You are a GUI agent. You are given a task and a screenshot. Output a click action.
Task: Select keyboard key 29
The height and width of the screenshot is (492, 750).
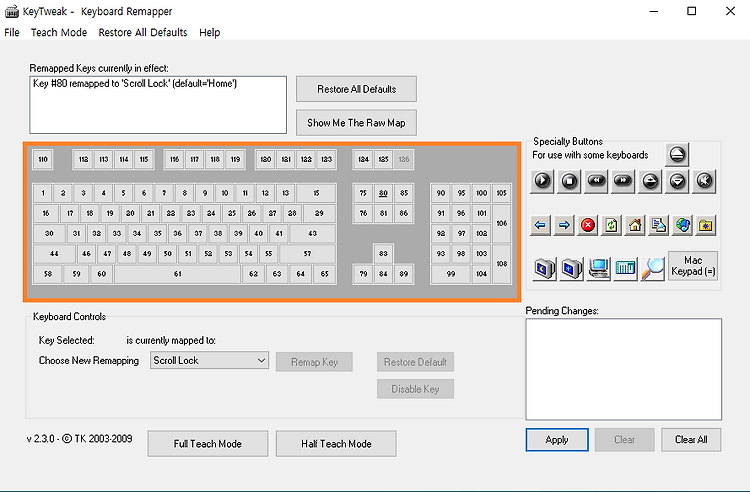(x=319, y=213)
